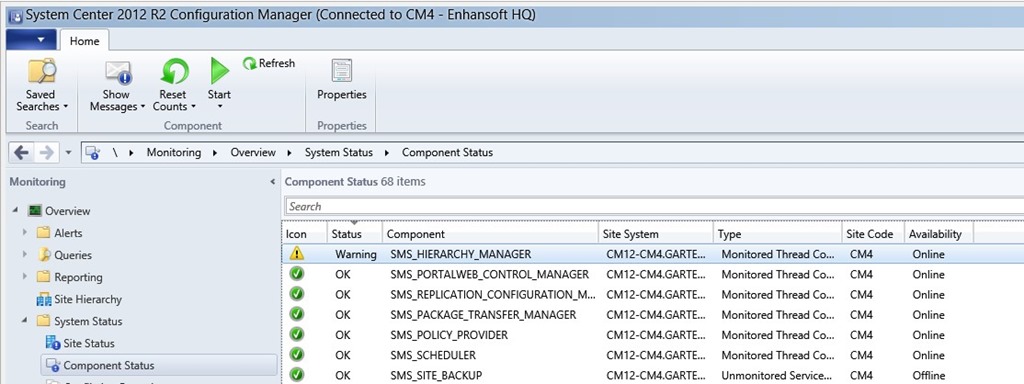Click Unmonitored Service type cell

pos(777,376)
